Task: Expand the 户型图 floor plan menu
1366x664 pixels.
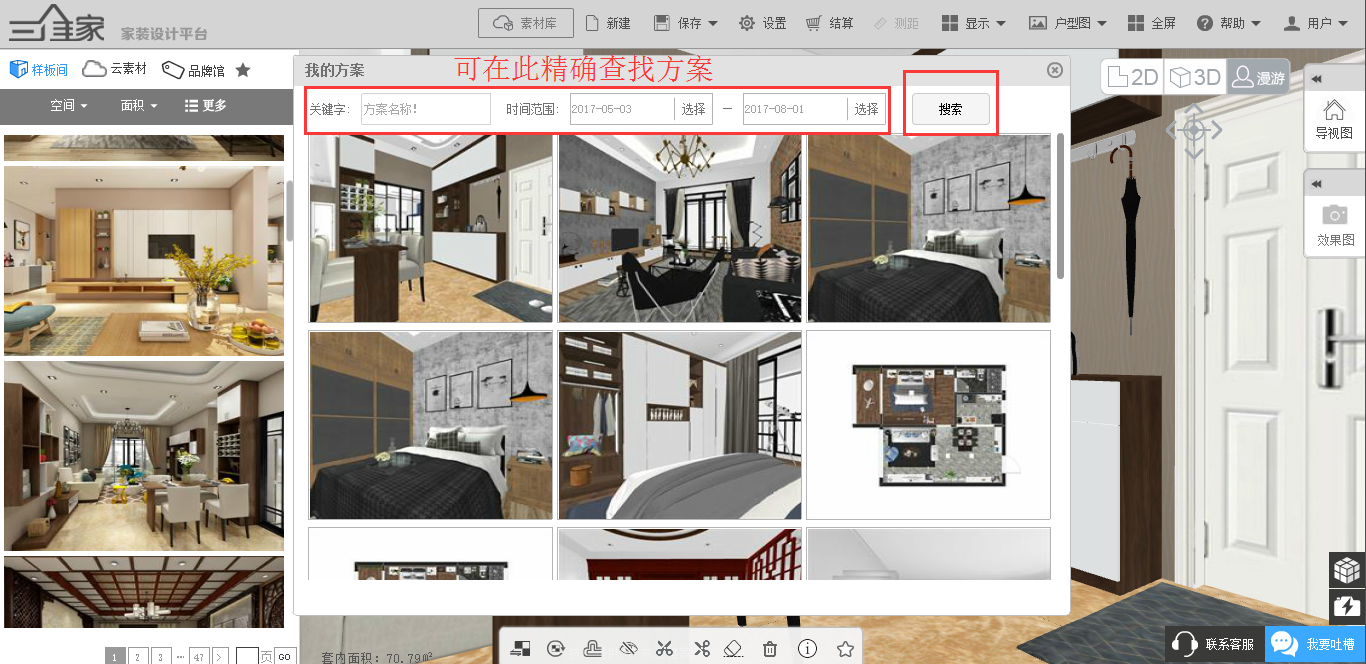Action: pyautogui.click(x=1068, y=23)
